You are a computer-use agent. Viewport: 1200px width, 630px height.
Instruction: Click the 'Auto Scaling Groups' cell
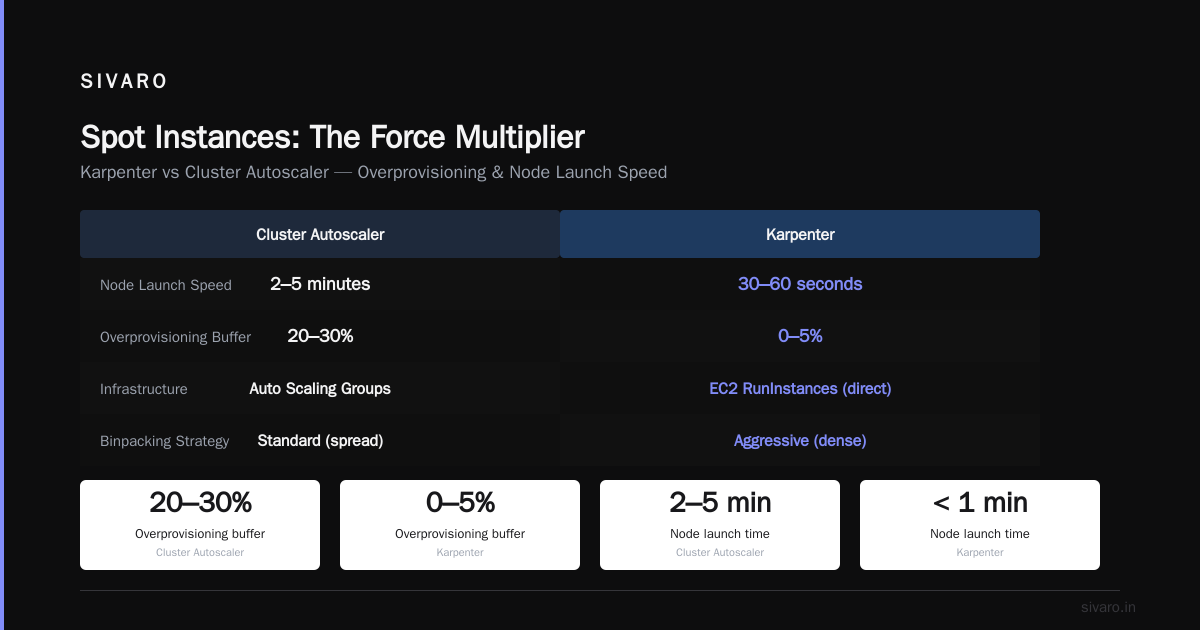(320, 388)
